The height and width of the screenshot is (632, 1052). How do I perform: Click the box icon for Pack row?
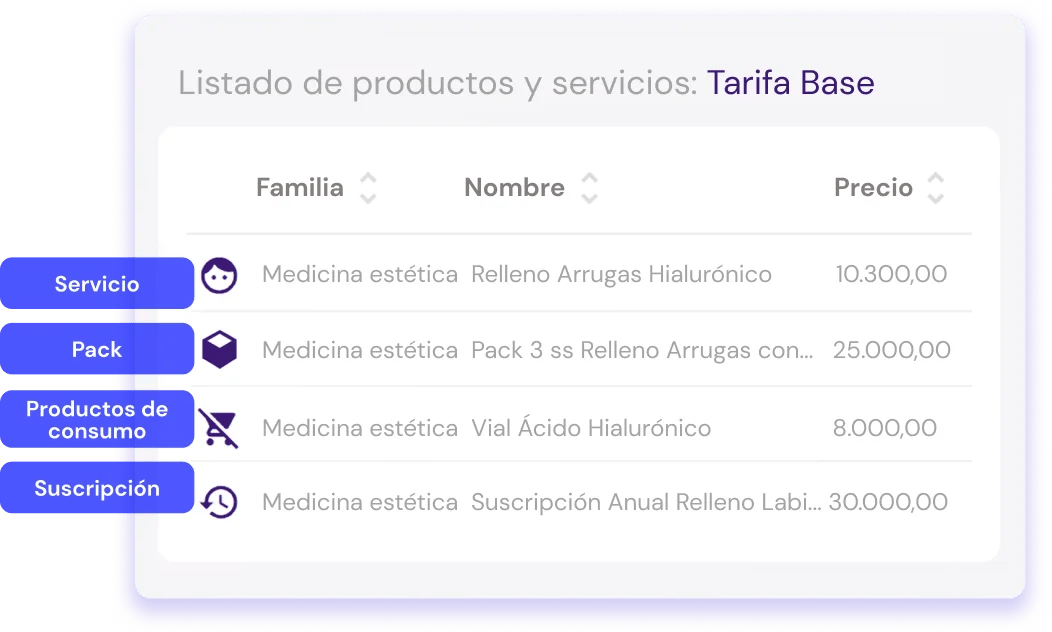click(x=219, y=350)
